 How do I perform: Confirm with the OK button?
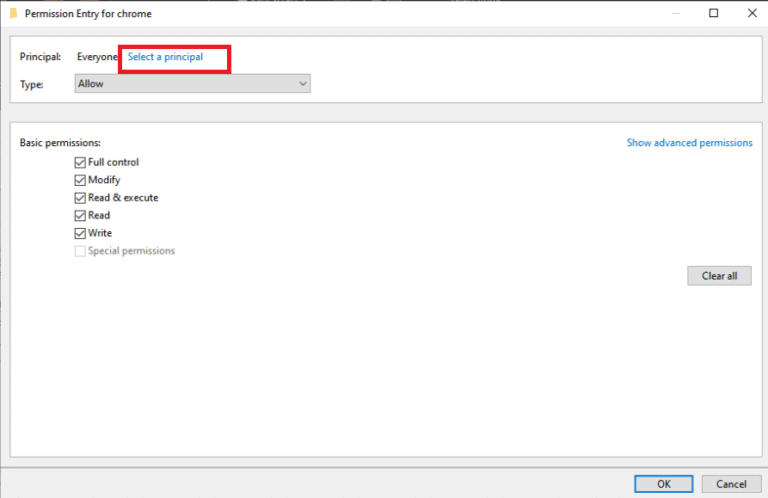click(x=663, y=484)
